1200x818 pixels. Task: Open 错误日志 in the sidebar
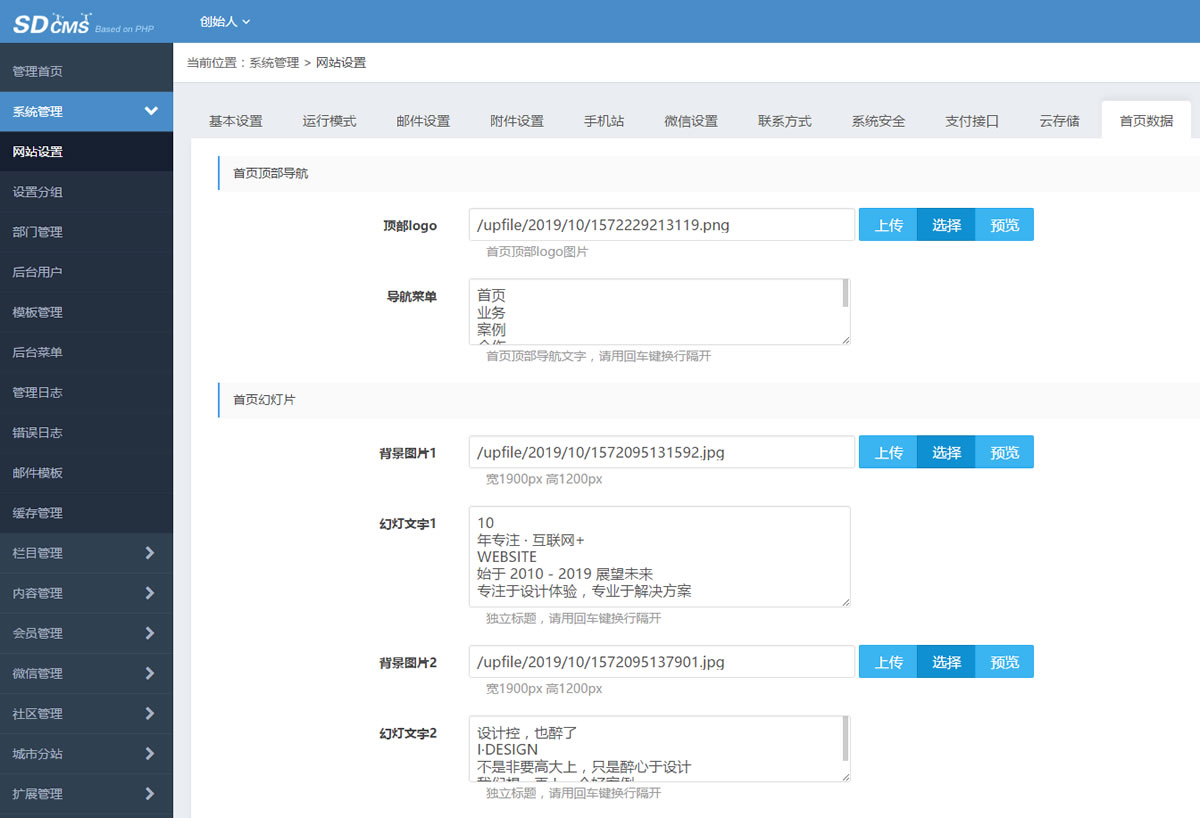pos(86,432)
